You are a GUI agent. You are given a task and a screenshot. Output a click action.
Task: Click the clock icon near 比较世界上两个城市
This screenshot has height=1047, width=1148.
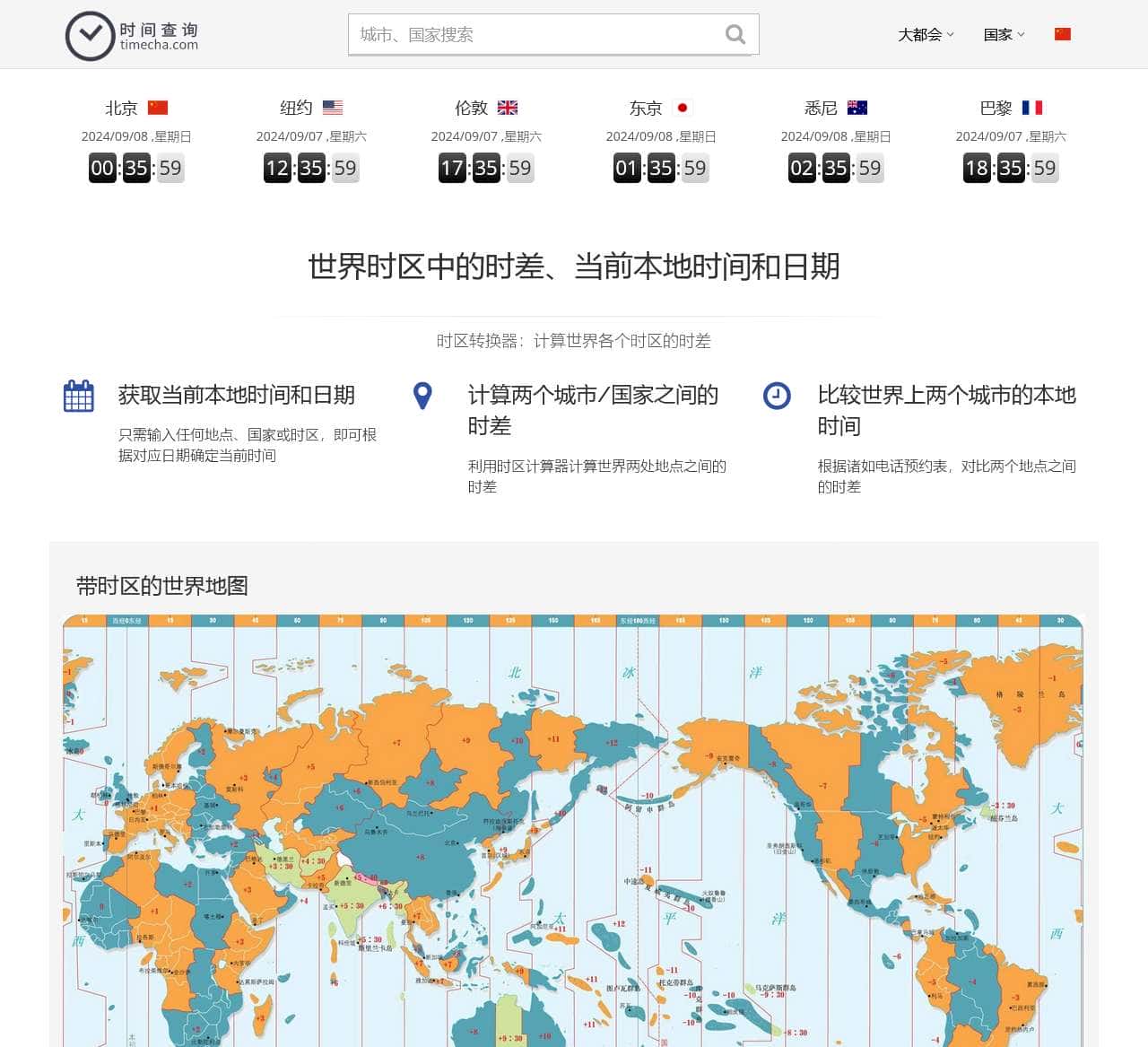[774, 395]
